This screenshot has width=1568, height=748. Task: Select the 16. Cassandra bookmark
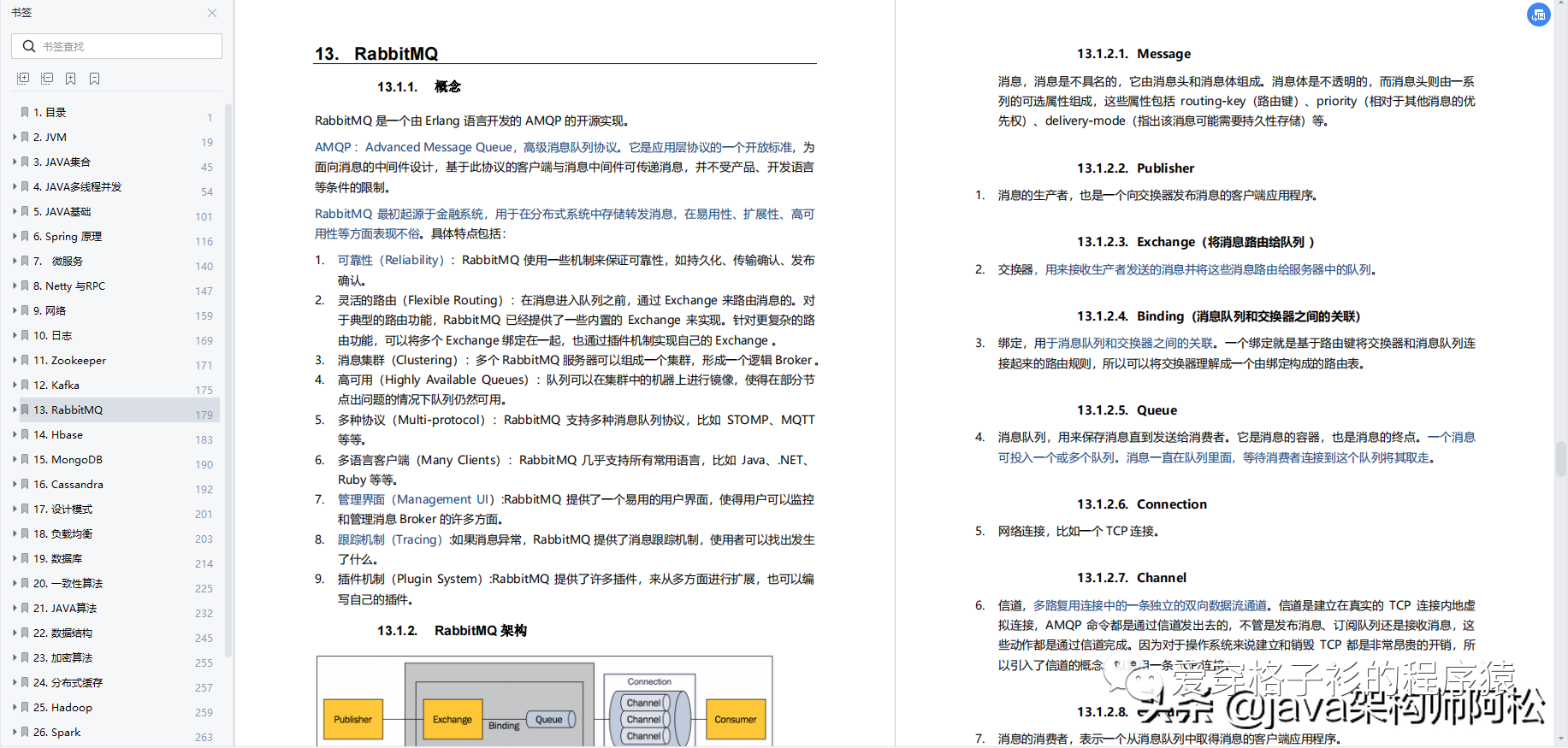(x=68, y=484)
